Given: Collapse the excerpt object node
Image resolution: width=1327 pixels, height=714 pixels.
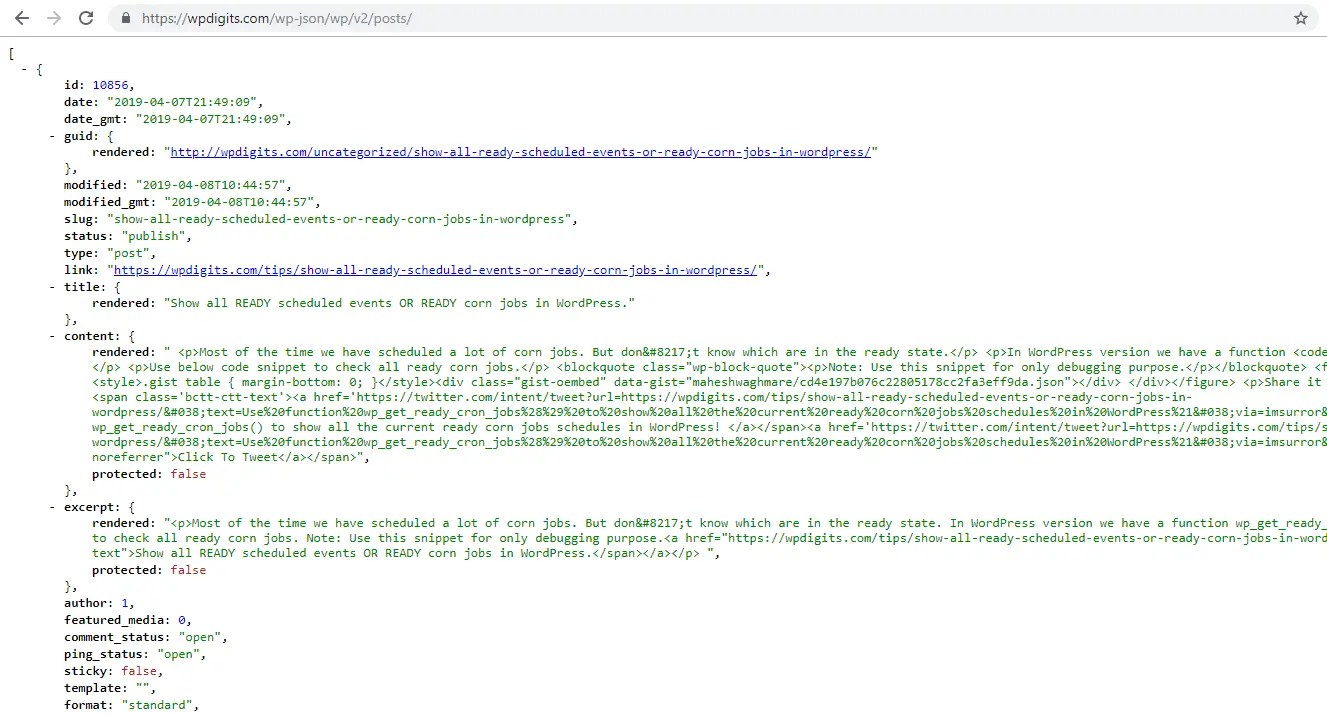Looking at the screenshot, I should [51, 506].
